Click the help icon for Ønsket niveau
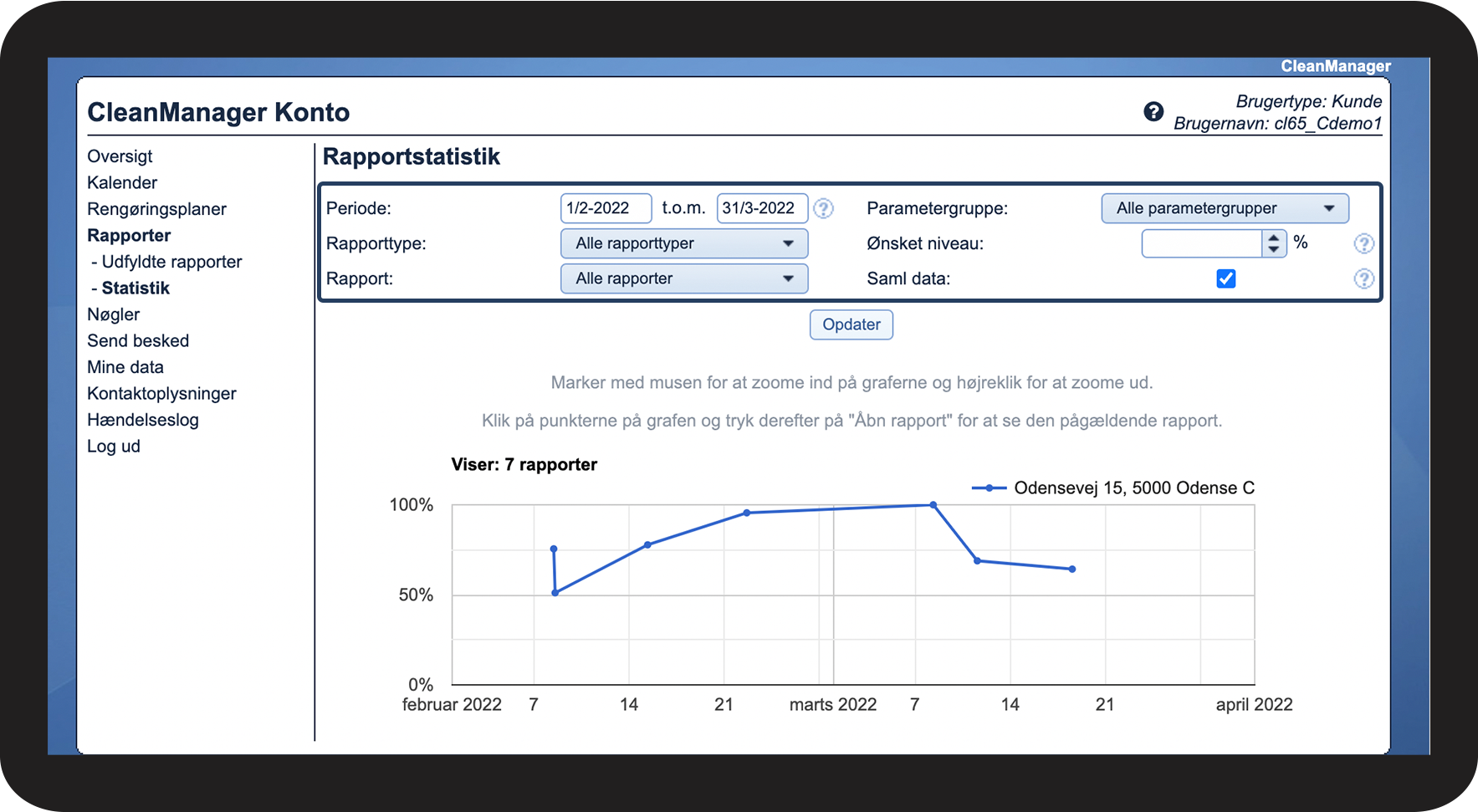The image size is (1478, 812). pyautogui.click(x=1363, y=243)
